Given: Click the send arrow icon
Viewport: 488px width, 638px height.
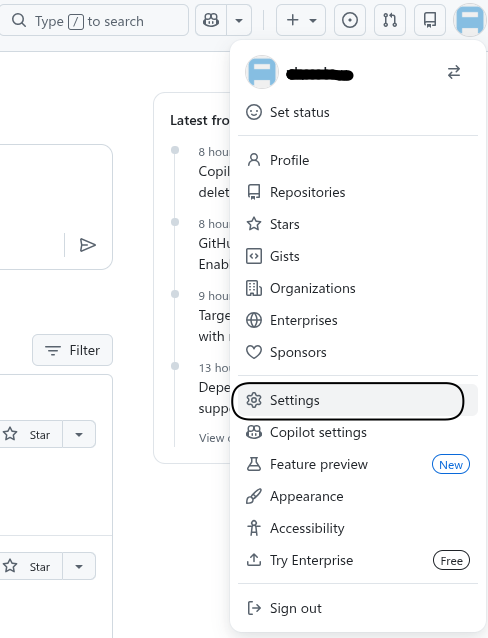Looking at the screenshot, I should 88,245.
